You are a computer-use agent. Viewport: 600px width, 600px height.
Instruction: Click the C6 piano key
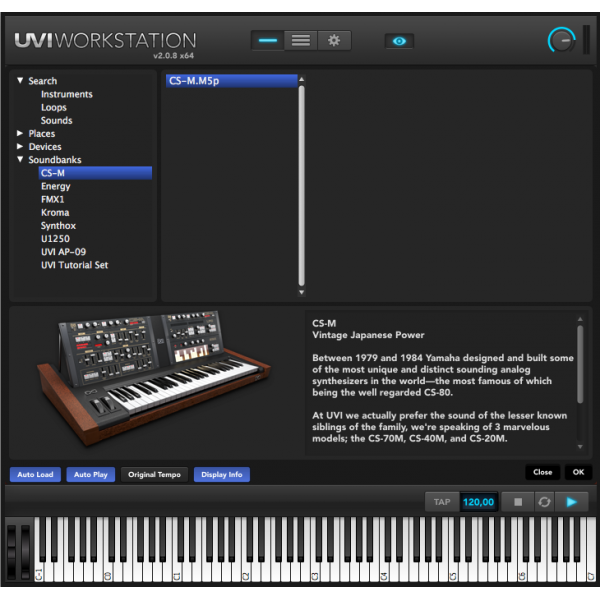(522, 572)
